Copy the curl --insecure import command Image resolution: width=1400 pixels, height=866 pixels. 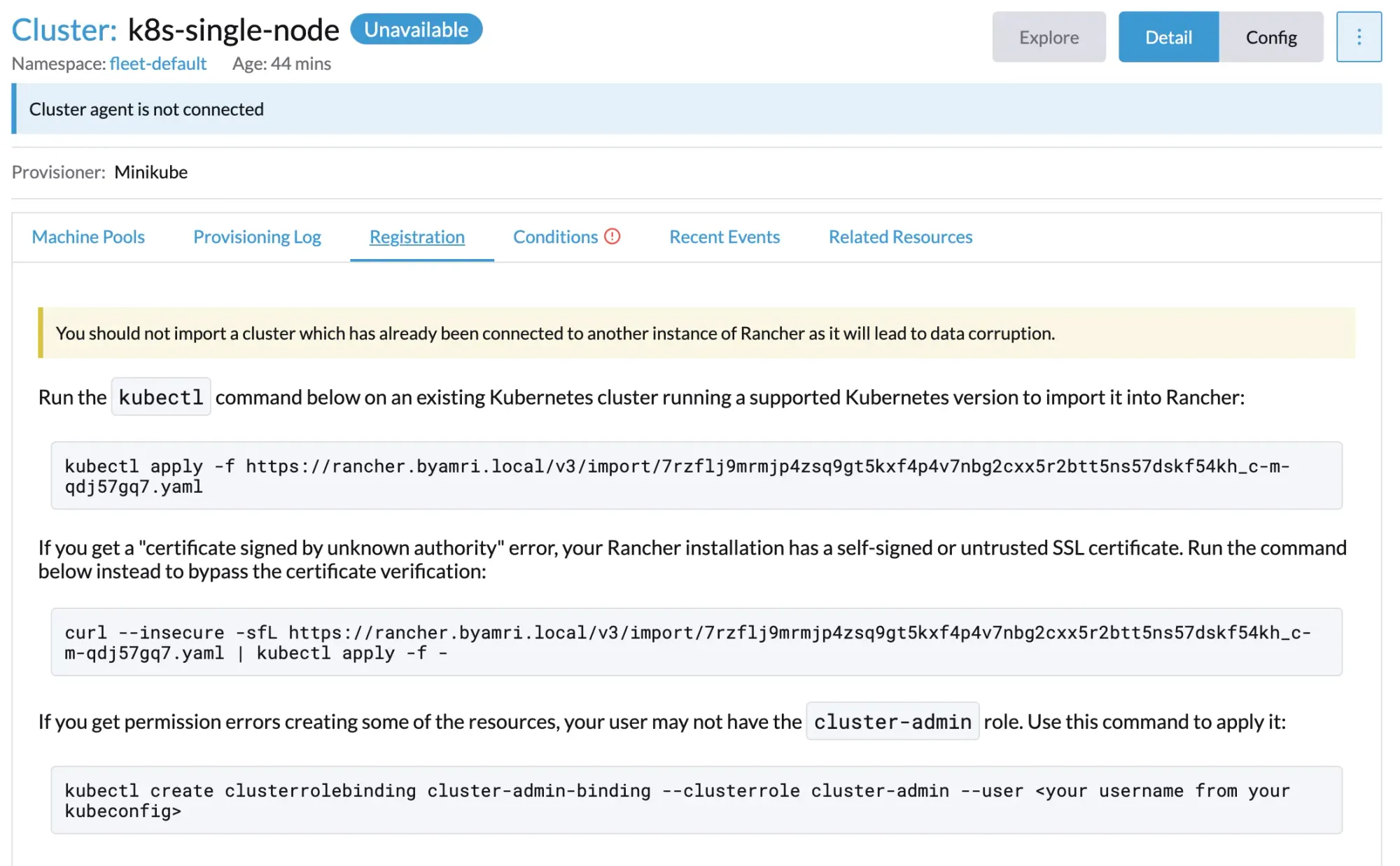[x=696, y=642]
